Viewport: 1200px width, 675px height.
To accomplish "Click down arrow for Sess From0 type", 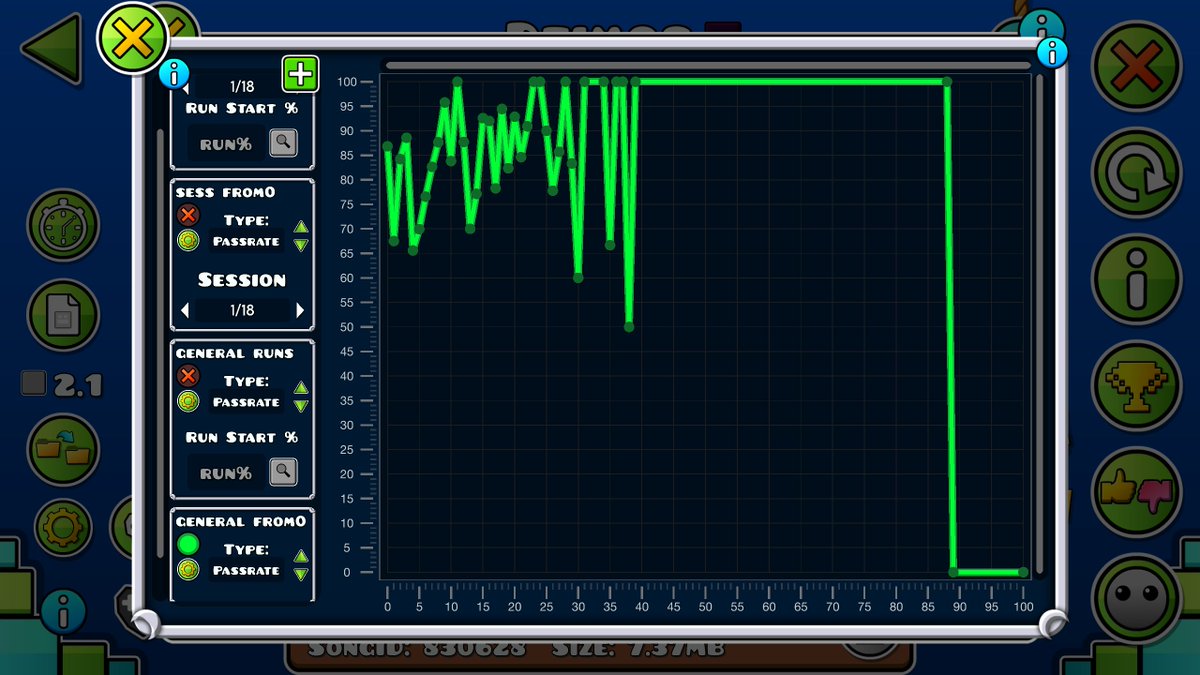I will 301,245.
